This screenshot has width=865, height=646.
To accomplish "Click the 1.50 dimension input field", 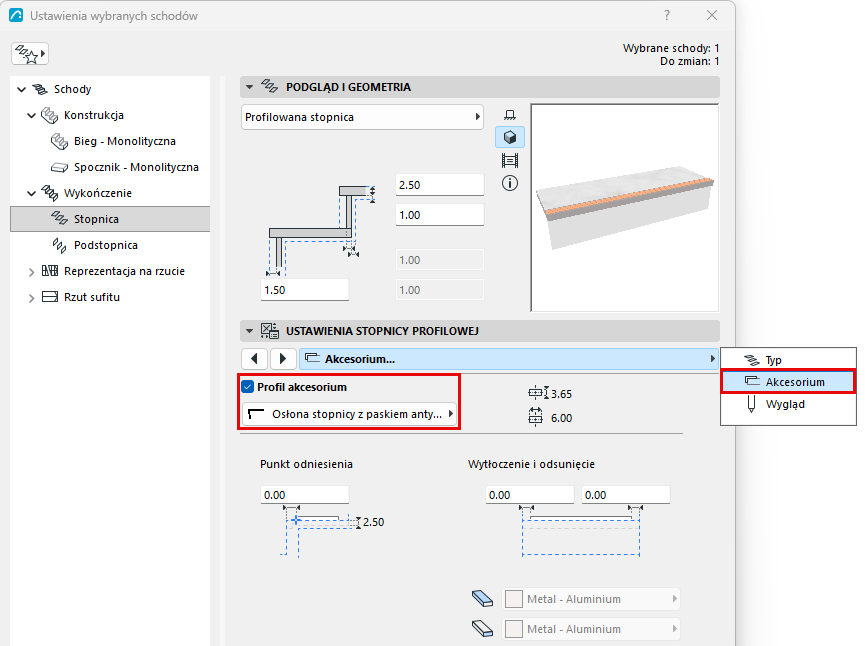I will pyautogui.click(x=305, y=290).
